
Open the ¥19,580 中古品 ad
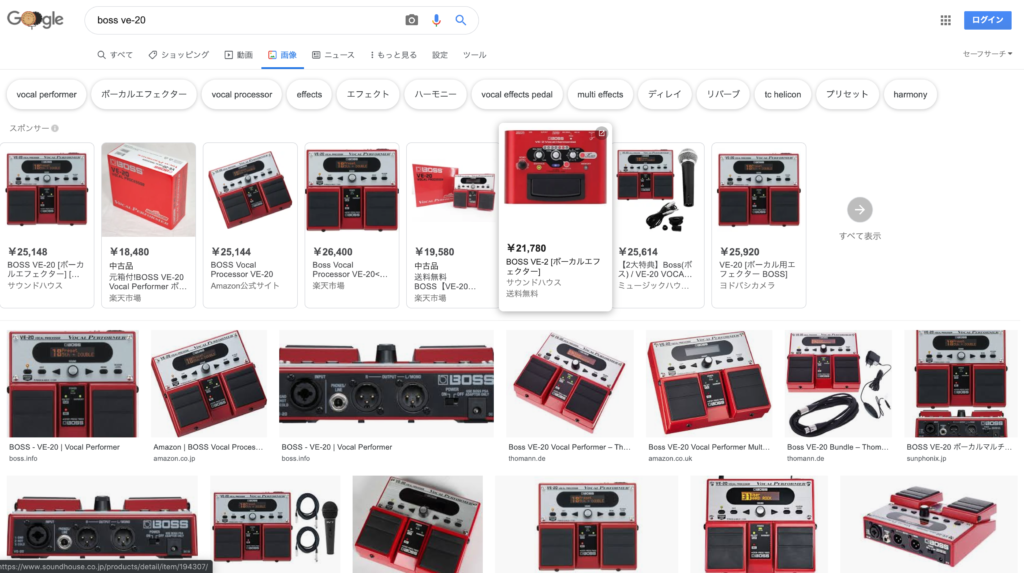point(453,225)
